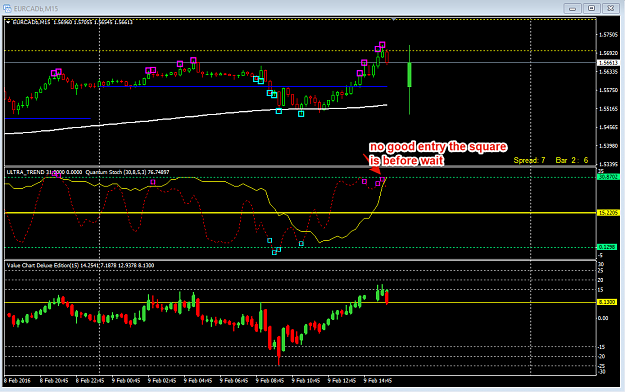Select the EURCADb,M15 OHLC label in chart
Viewport: 625px width, 392px height.
73,22
